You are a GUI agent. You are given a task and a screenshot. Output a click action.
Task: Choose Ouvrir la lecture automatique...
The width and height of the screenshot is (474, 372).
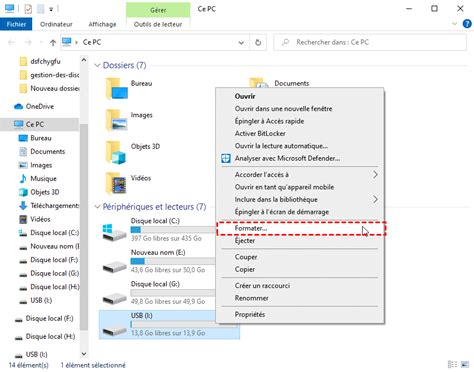coord(300,146)
